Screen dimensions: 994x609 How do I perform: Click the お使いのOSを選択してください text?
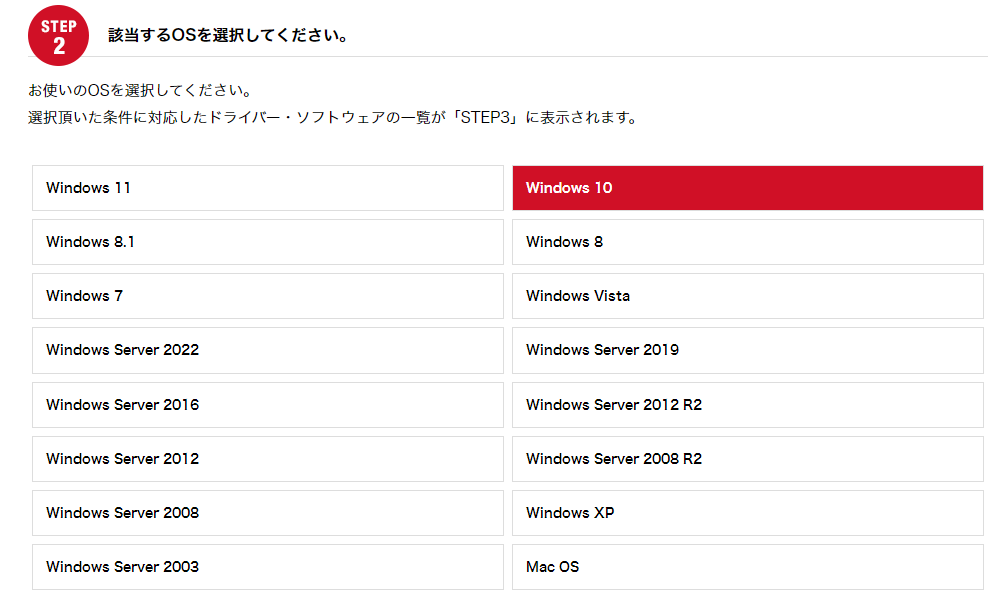pos(139,91)
